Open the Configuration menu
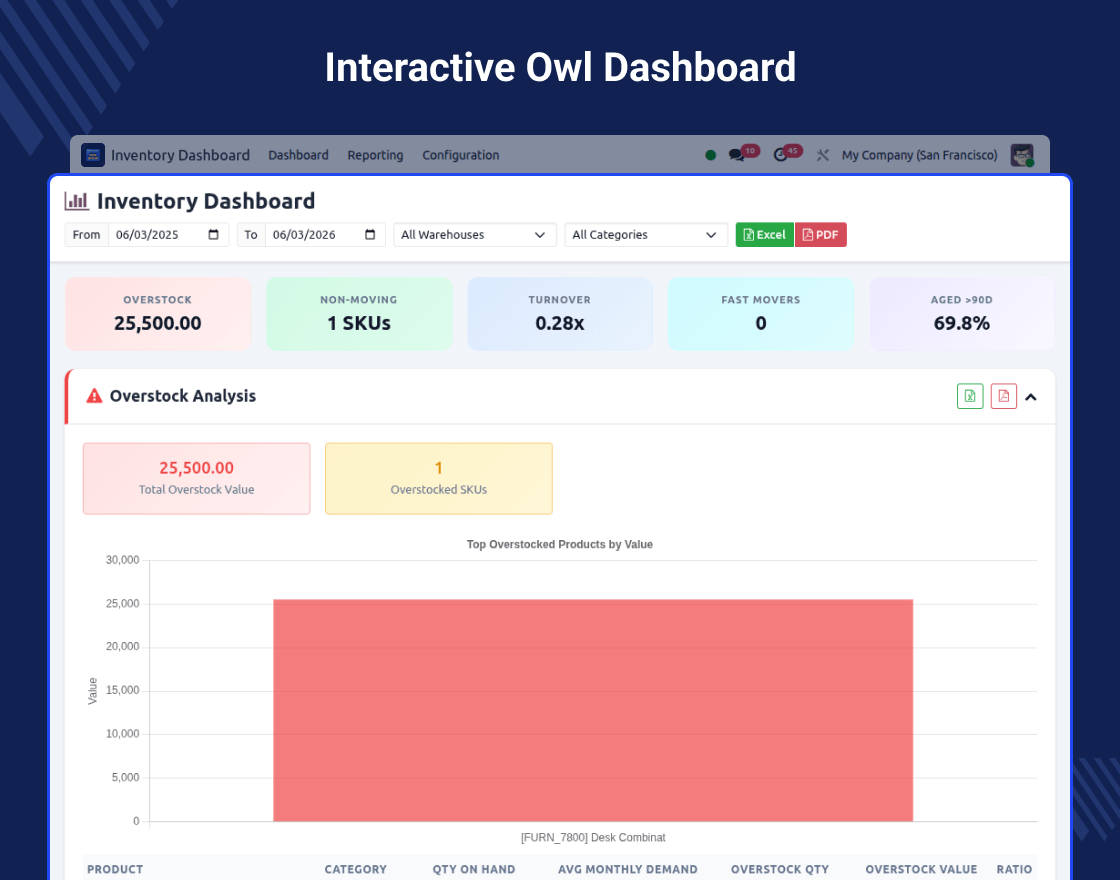Screen dimensions: 1120x880 pyautogui.click(x=461, y=155)
